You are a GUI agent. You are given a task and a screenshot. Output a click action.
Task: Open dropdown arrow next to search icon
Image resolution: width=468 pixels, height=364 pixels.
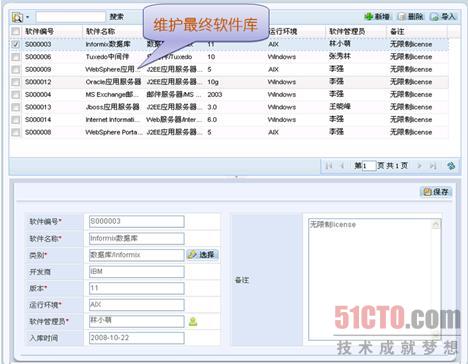tap(27, 17)
